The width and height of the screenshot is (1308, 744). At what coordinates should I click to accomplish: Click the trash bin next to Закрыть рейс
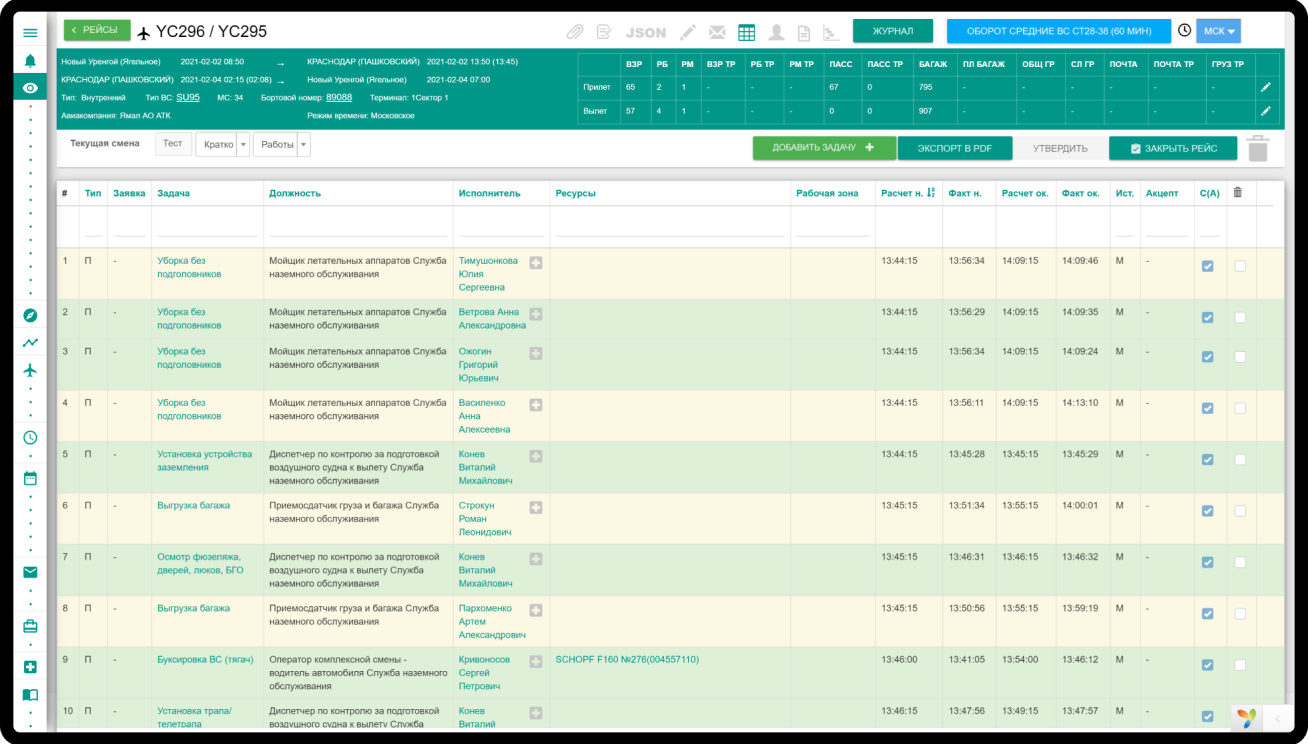[x=1258, y=149]
